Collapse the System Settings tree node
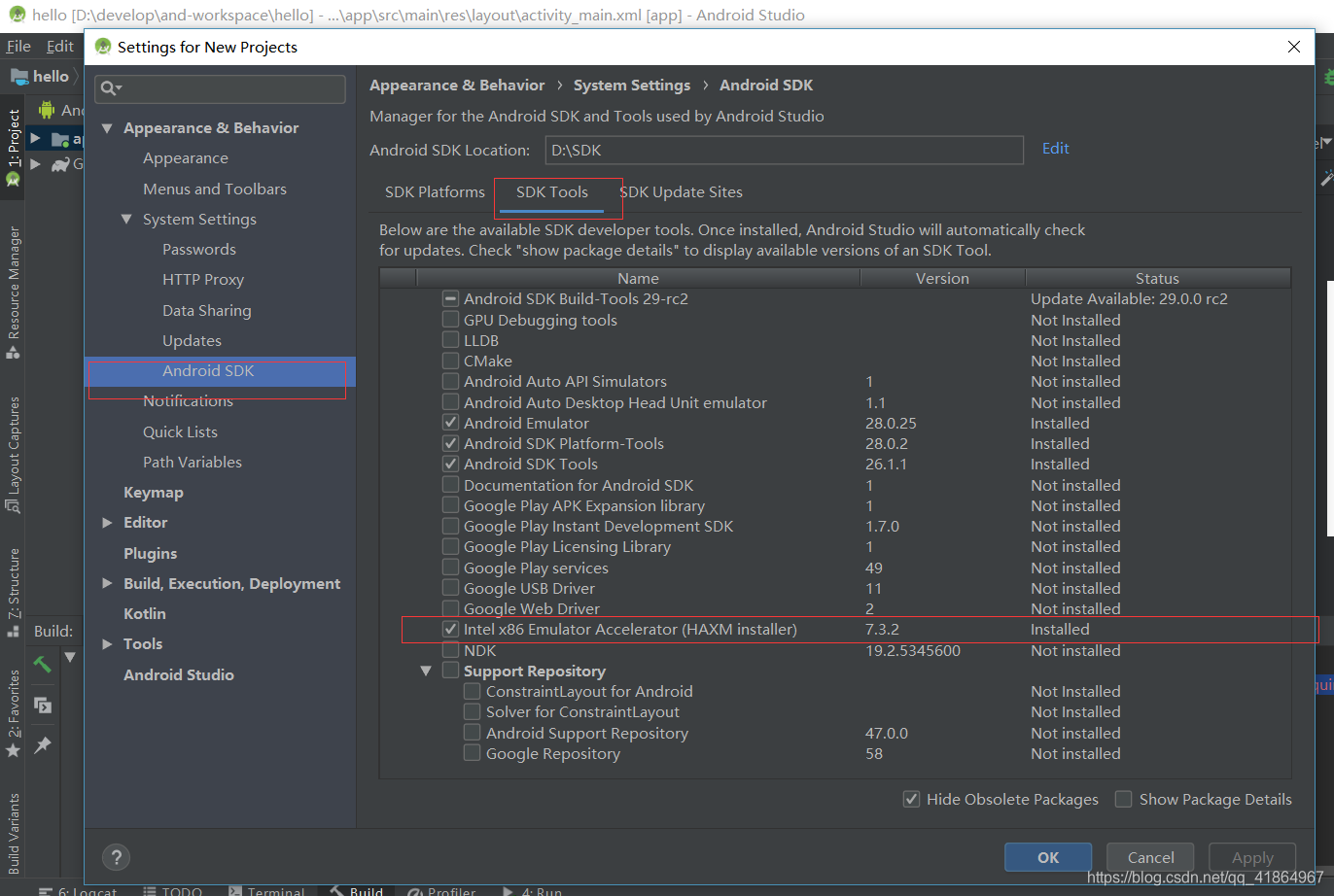Image resolution: width=1334 pixels, height=896 pixels. pos(126,219)
